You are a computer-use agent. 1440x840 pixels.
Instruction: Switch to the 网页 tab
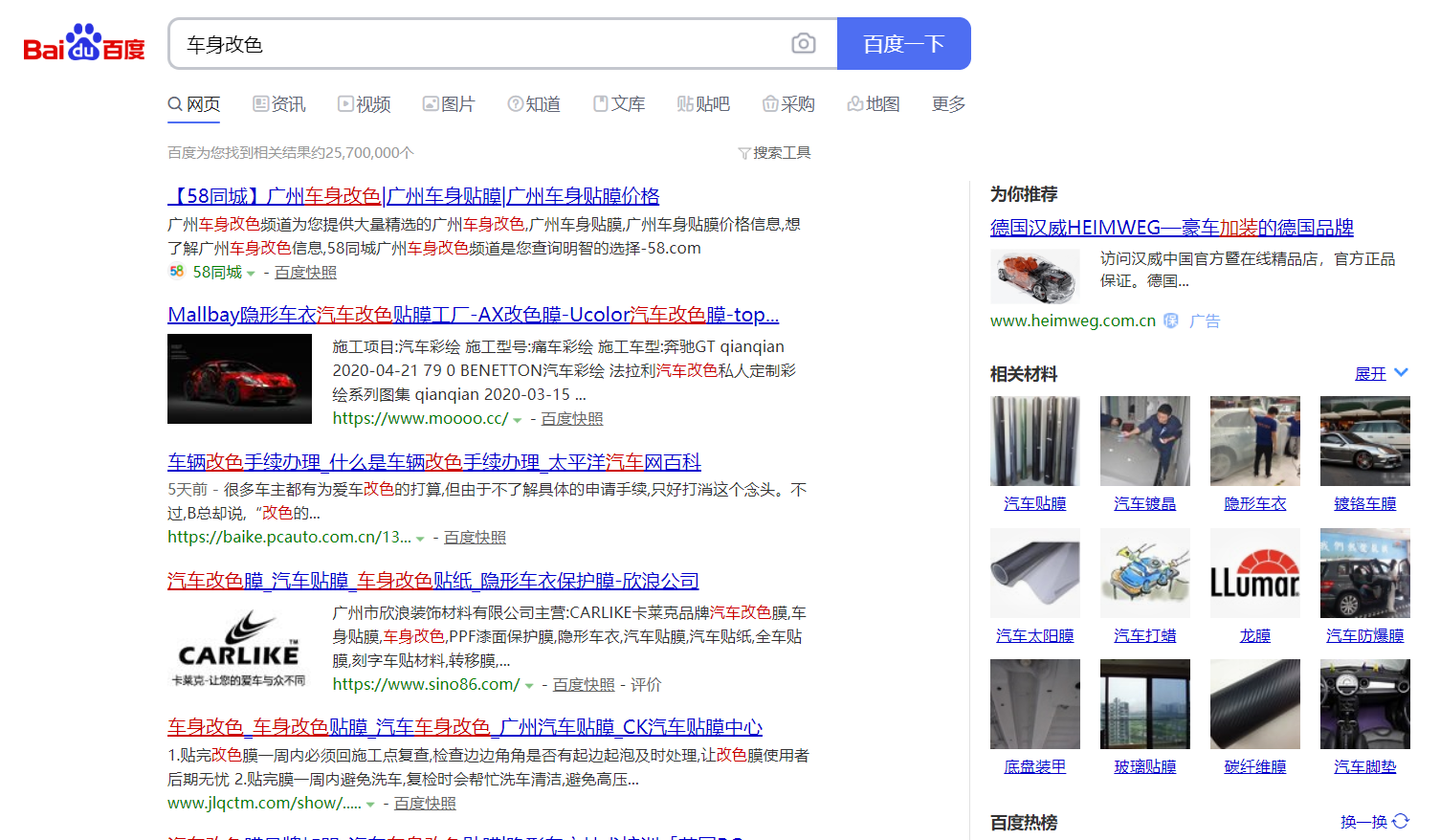pyautogui.click(x=193, y=103)
